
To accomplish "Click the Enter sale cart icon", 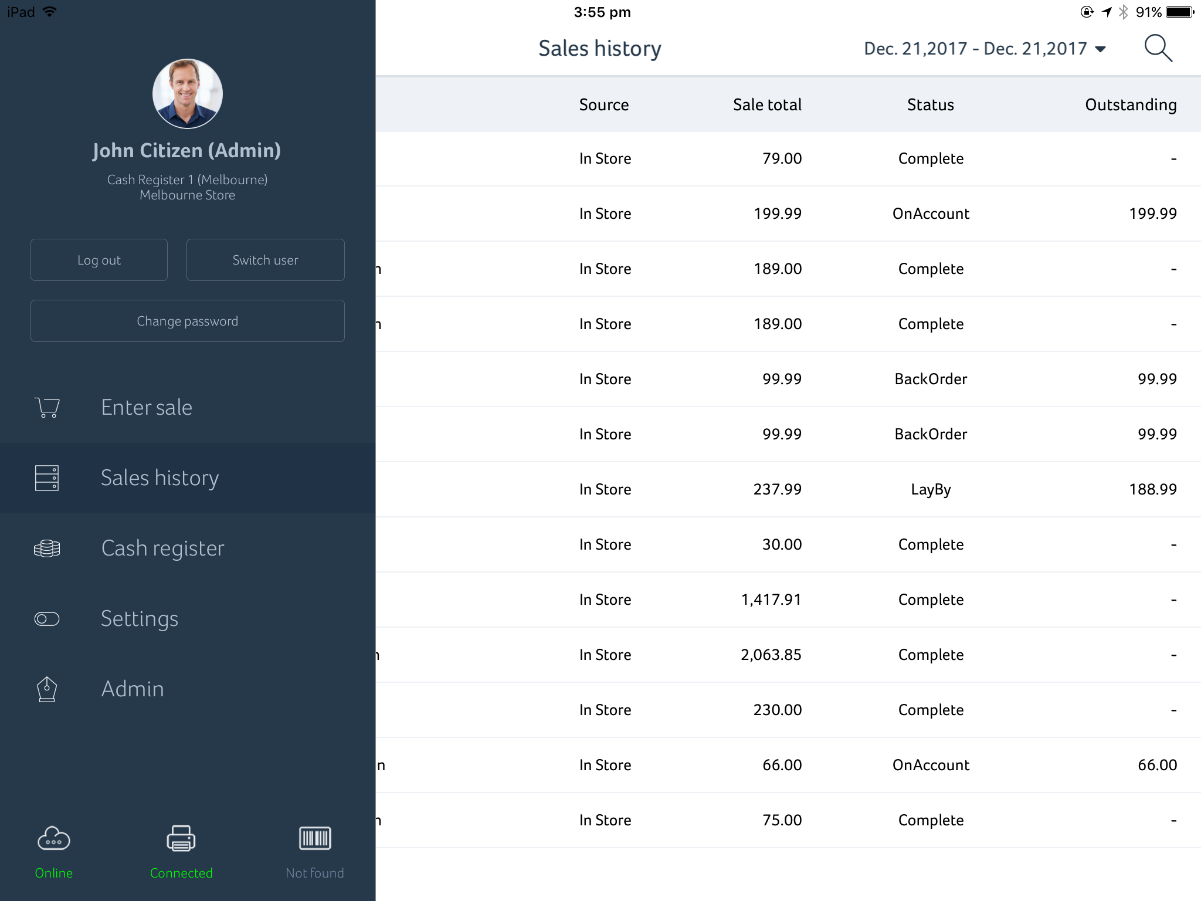I will 47,407.
